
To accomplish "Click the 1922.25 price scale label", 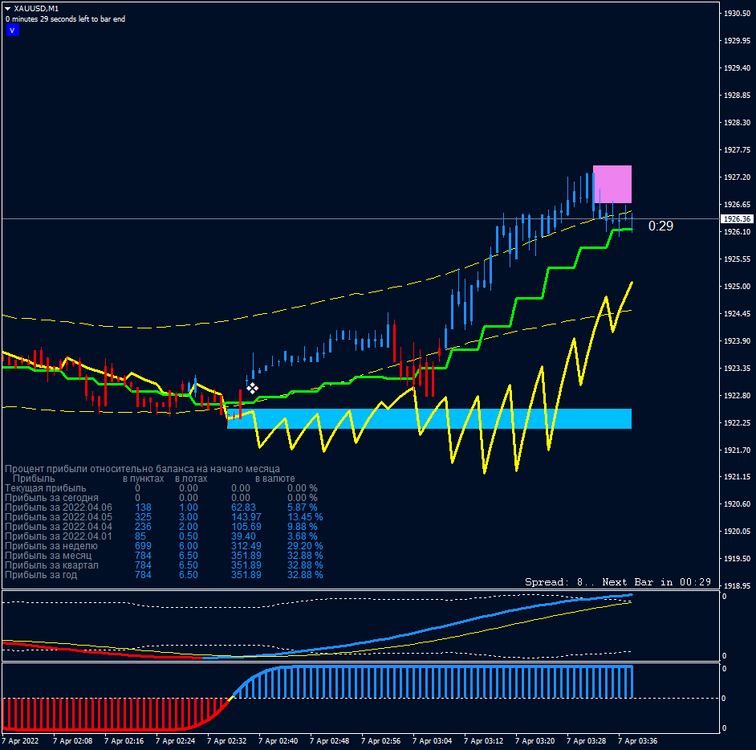I will coord(737,423).
